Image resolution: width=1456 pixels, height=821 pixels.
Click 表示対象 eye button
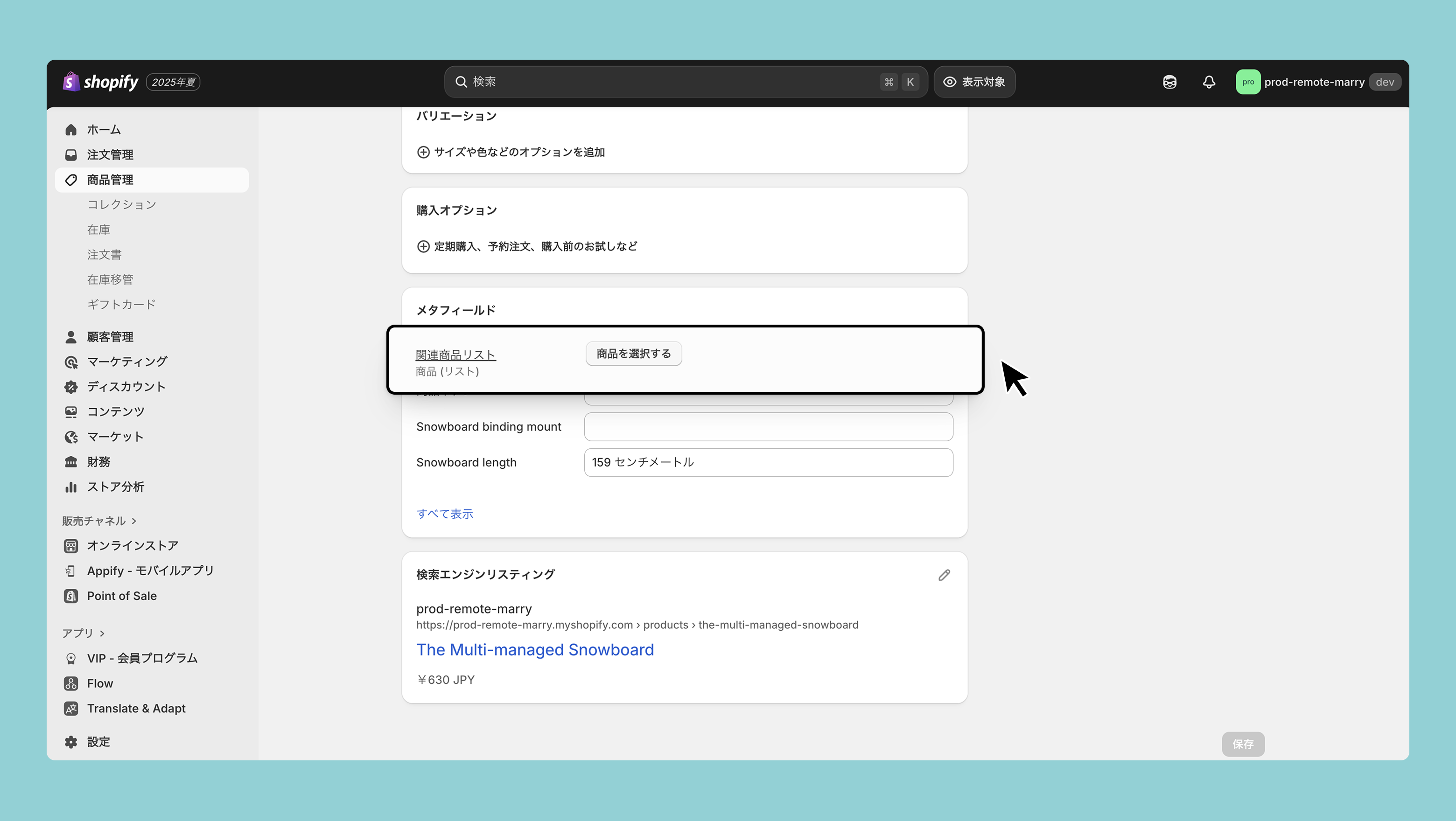[x=974, y=82]
